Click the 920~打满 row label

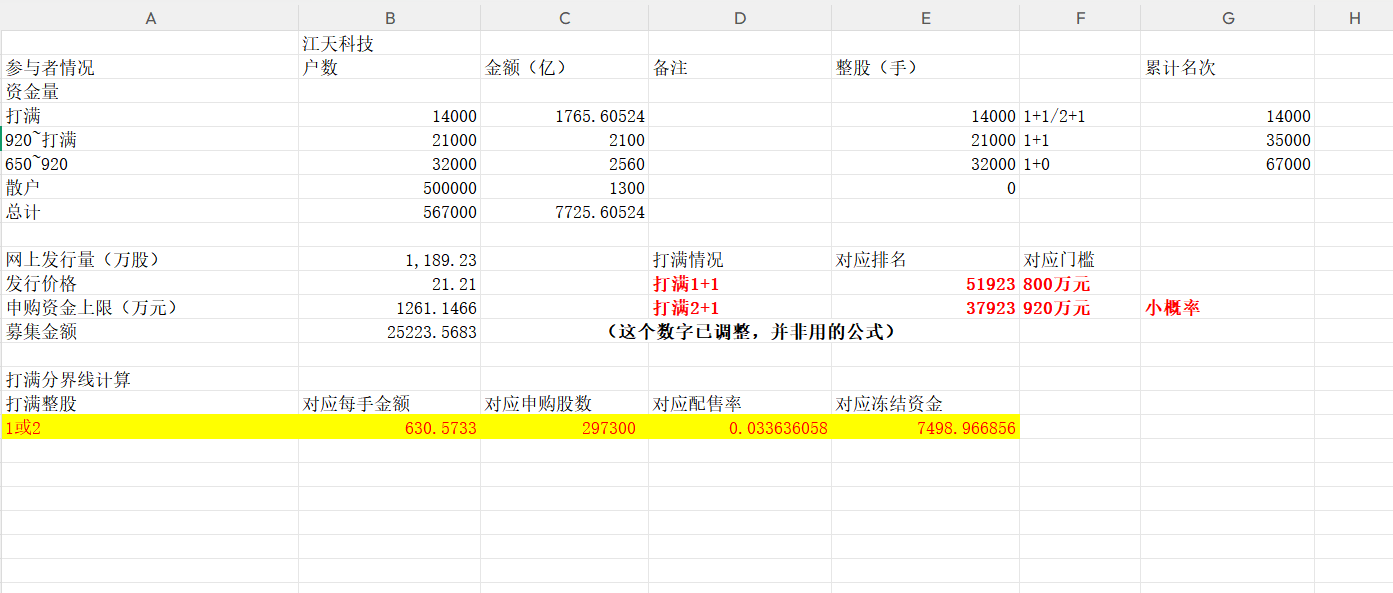click(x=150, y=140)
